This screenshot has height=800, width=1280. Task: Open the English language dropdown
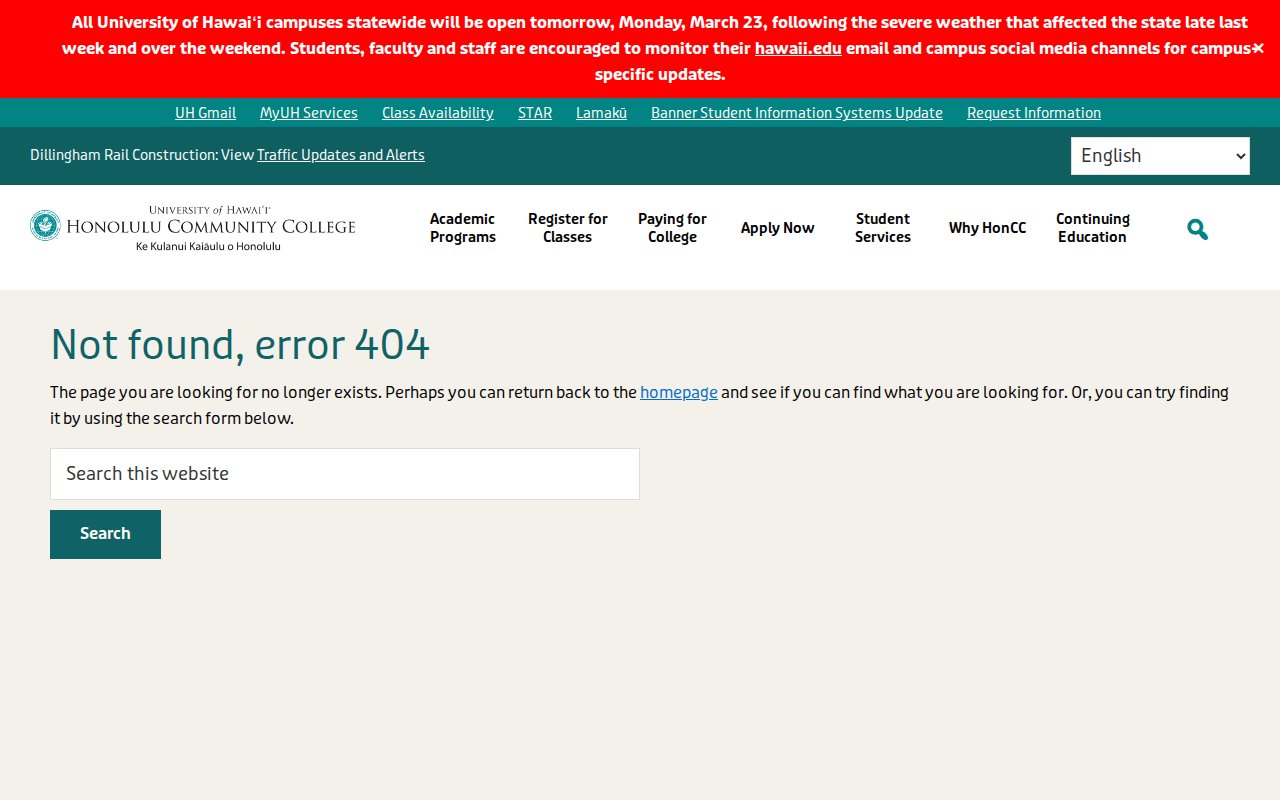(1159, 156)
